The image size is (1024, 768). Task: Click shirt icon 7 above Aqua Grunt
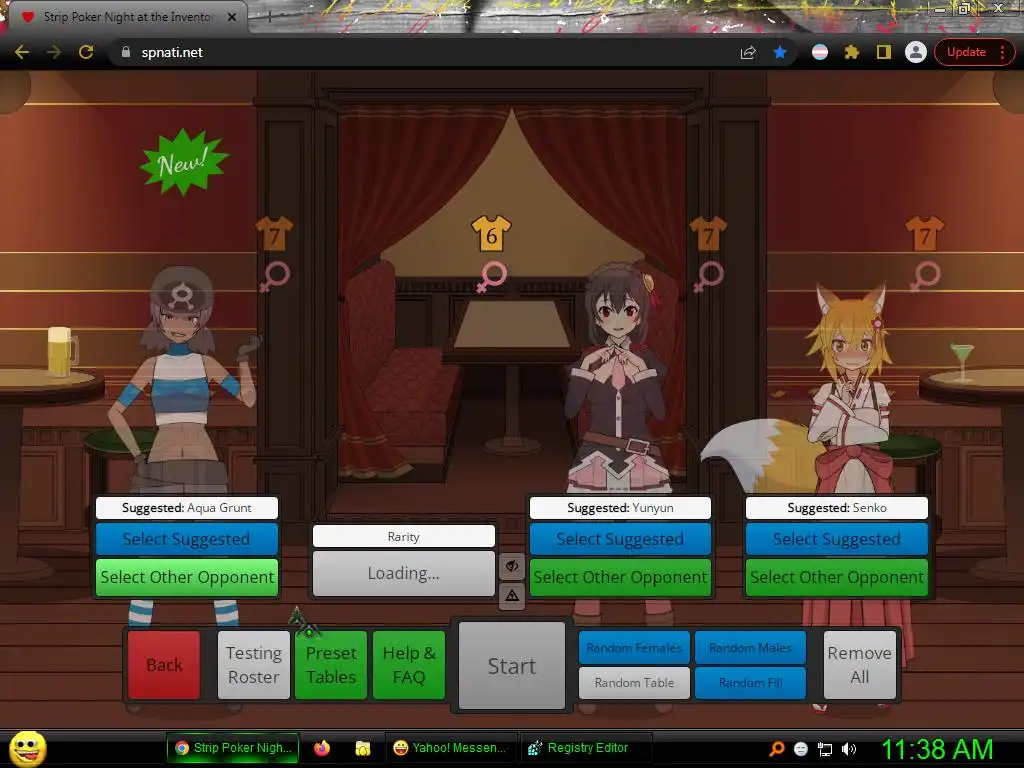click(274, 234)
